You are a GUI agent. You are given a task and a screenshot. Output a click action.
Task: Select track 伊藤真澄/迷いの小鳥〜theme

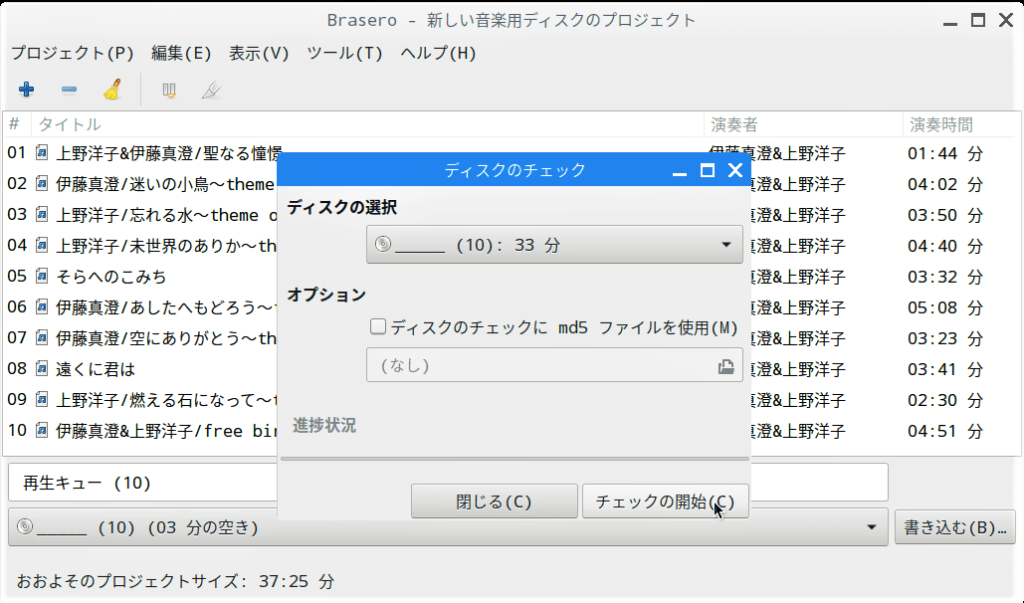(165, 184)
